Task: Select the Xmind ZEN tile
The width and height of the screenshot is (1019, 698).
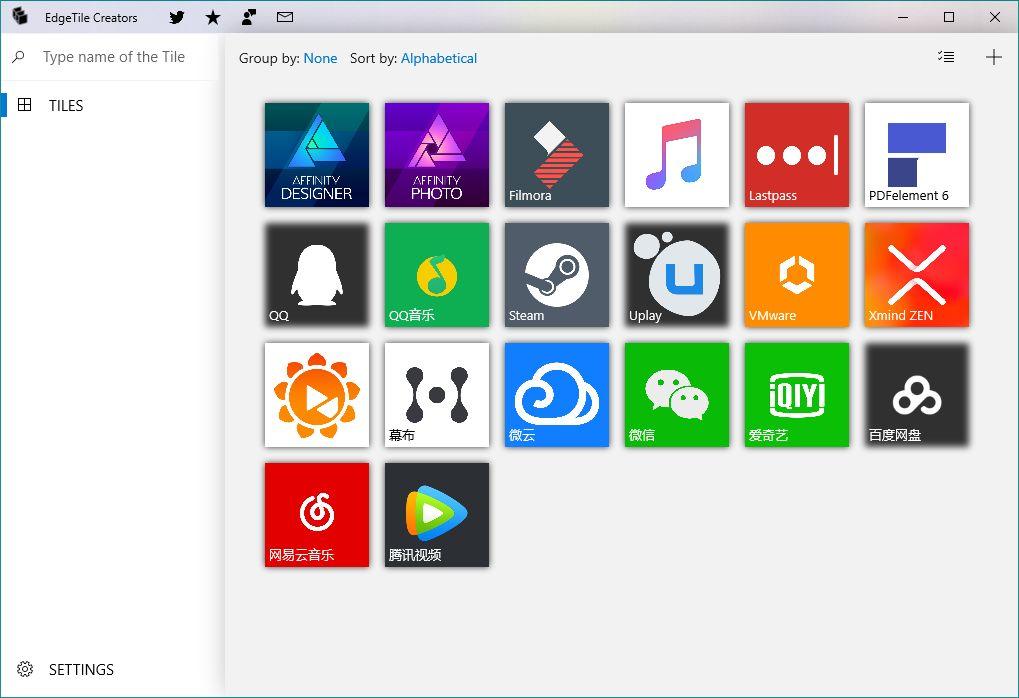Action: click(x=917, y=275)
